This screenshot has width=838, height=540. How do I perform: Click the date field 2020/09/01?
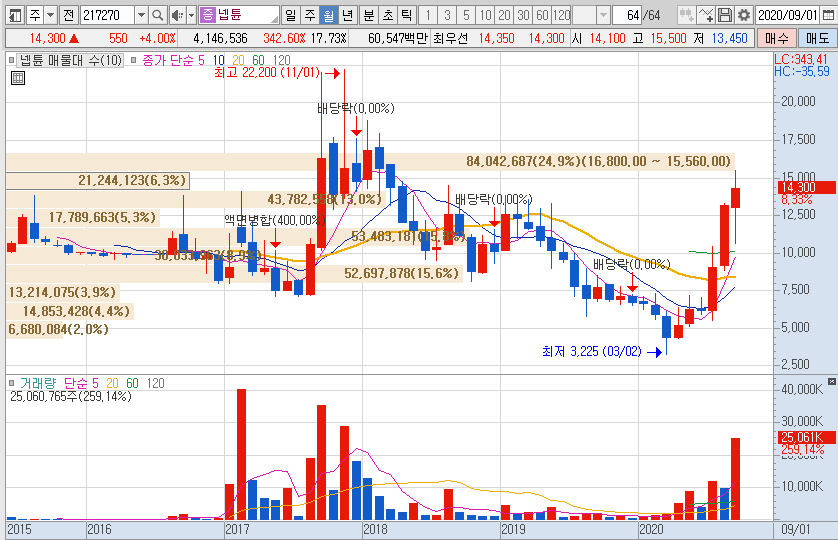pos(789,15)
